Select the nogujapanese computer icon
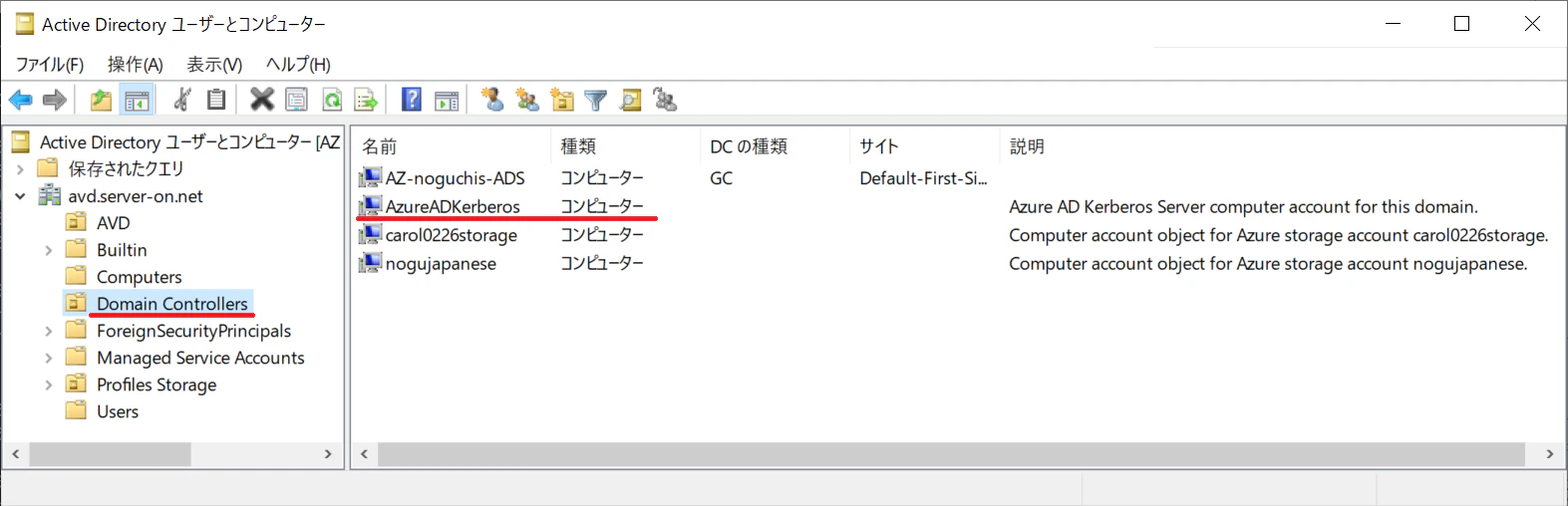 coord(370,263)
